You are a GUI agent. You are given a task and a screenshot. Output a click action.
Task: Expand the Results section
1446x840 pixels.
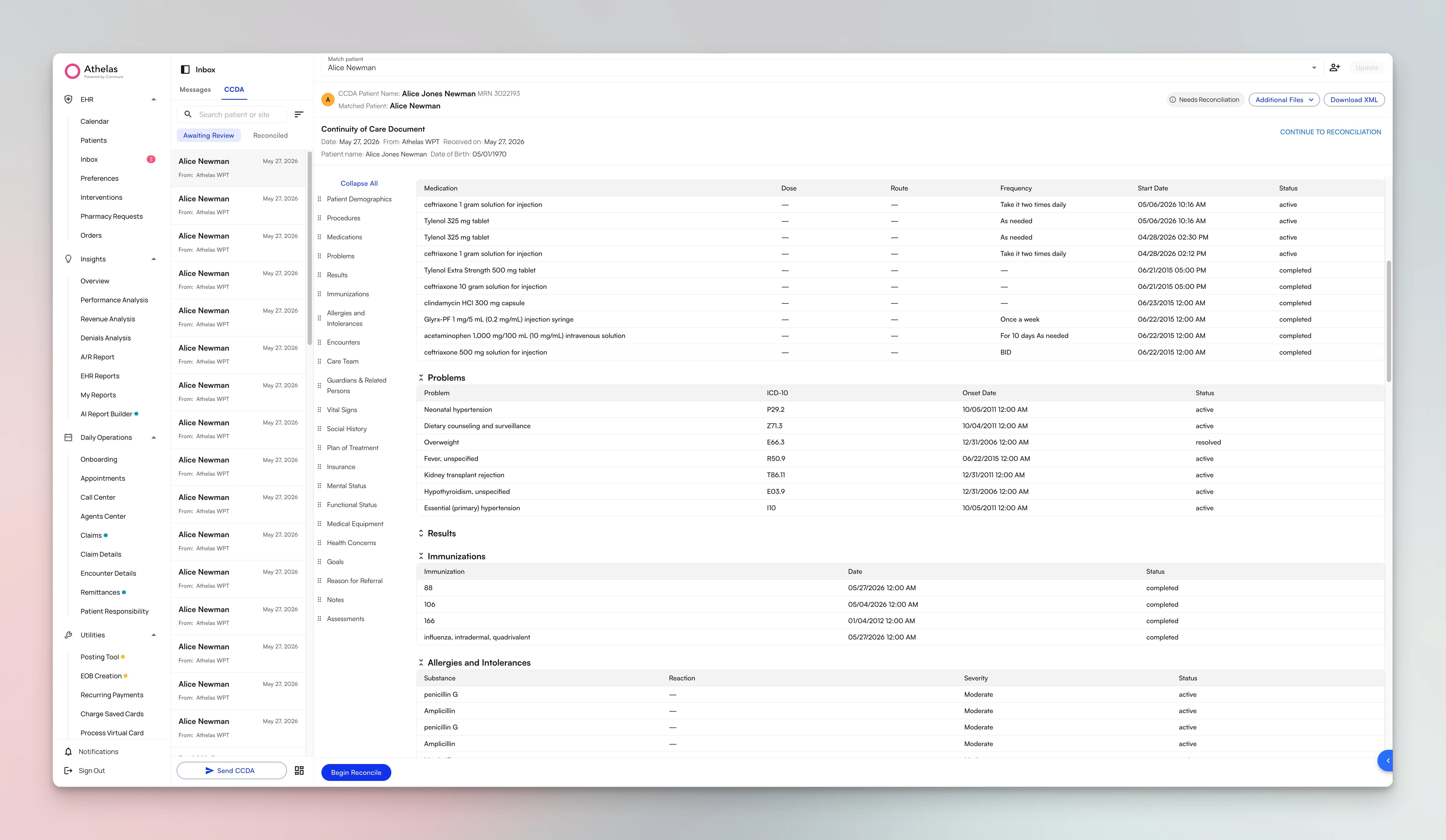click(x=421, y=533)
